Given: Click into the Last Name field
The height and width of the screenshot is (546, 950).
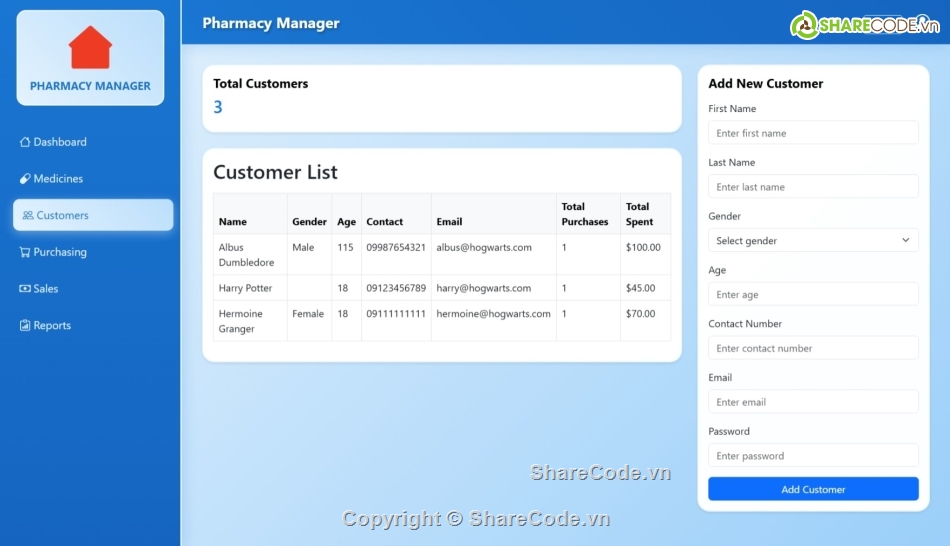Looking at the screenshot, I should (813, 187).
